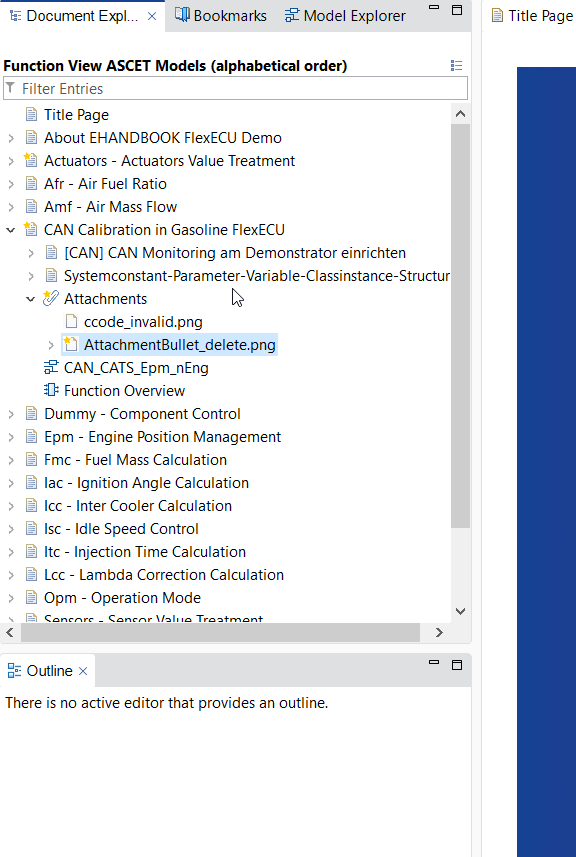Click the ccode_invalid.png file icon
Image resolution: width=576 pixels, height=857 pixels.
(x=71, y=321)
